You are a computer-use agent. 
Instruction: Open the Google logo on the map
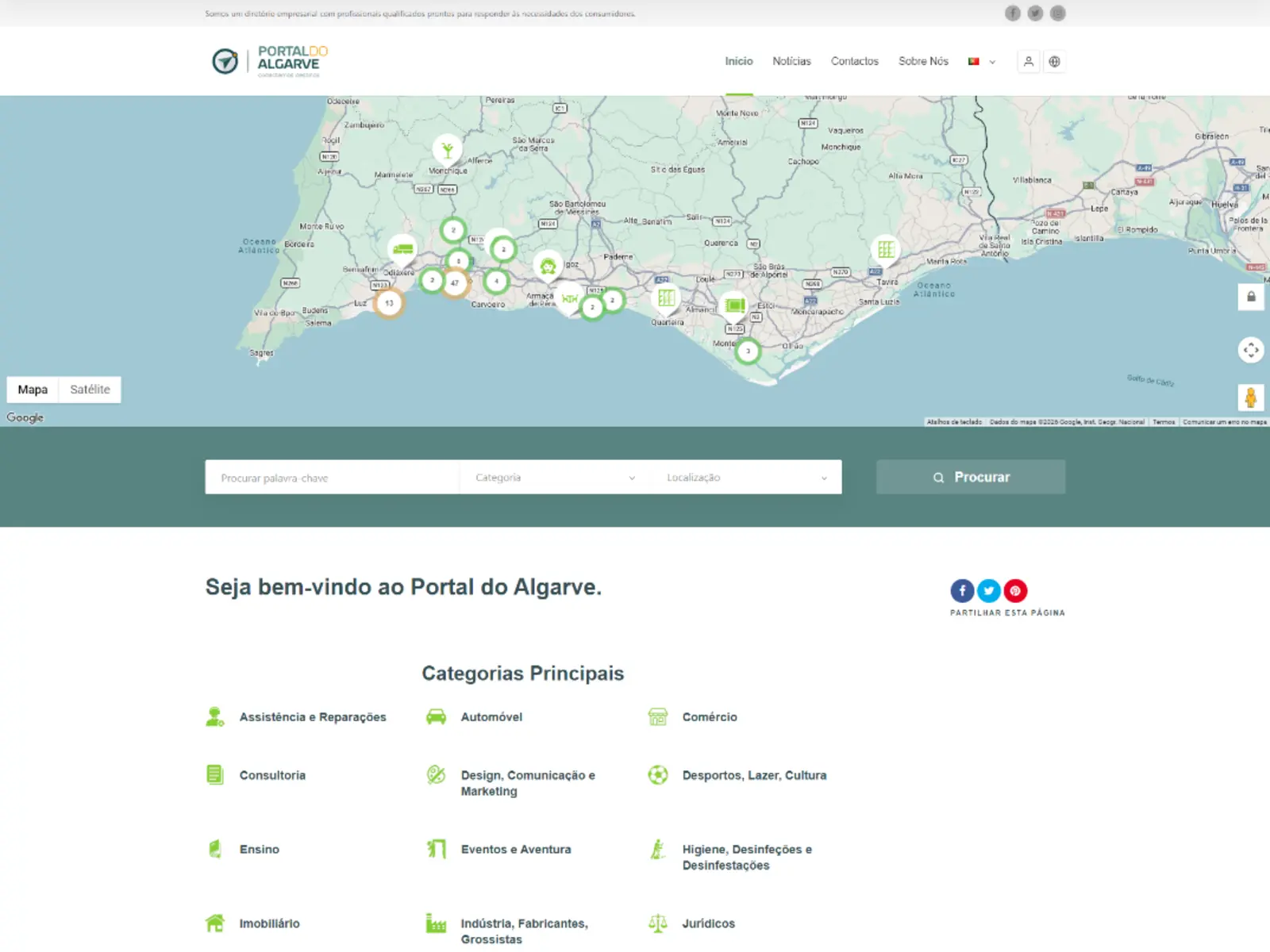[25, 417]
